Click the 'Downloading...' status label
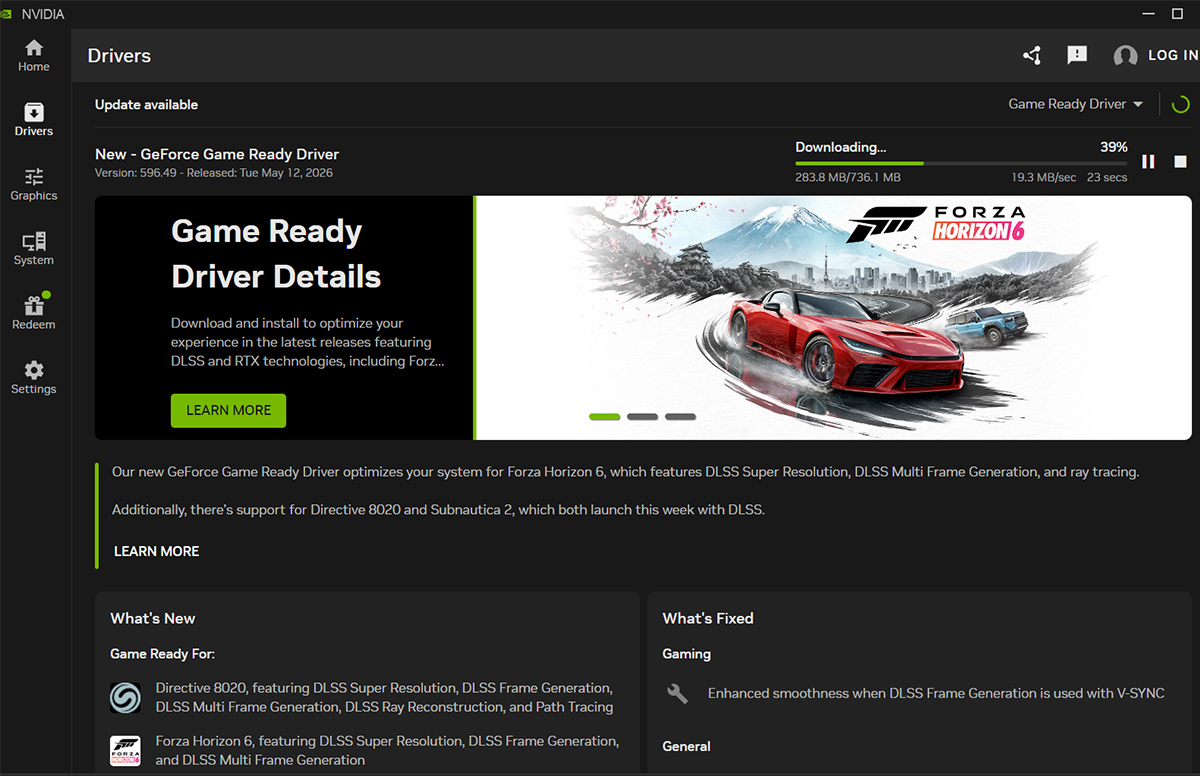The width and height of the screenshot is (1200, 776). pos(841,147)
